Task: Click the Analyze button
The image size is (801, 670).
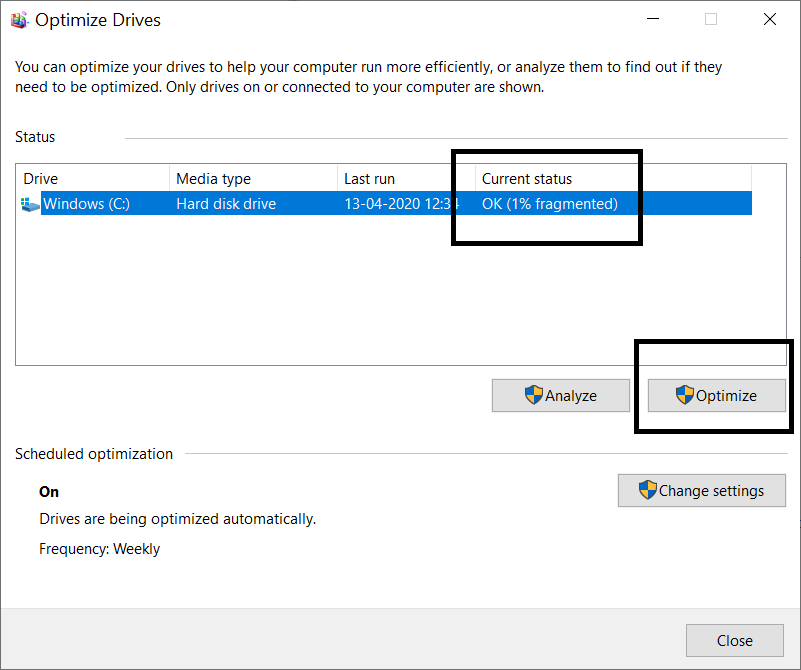Action: coord(560,395)
